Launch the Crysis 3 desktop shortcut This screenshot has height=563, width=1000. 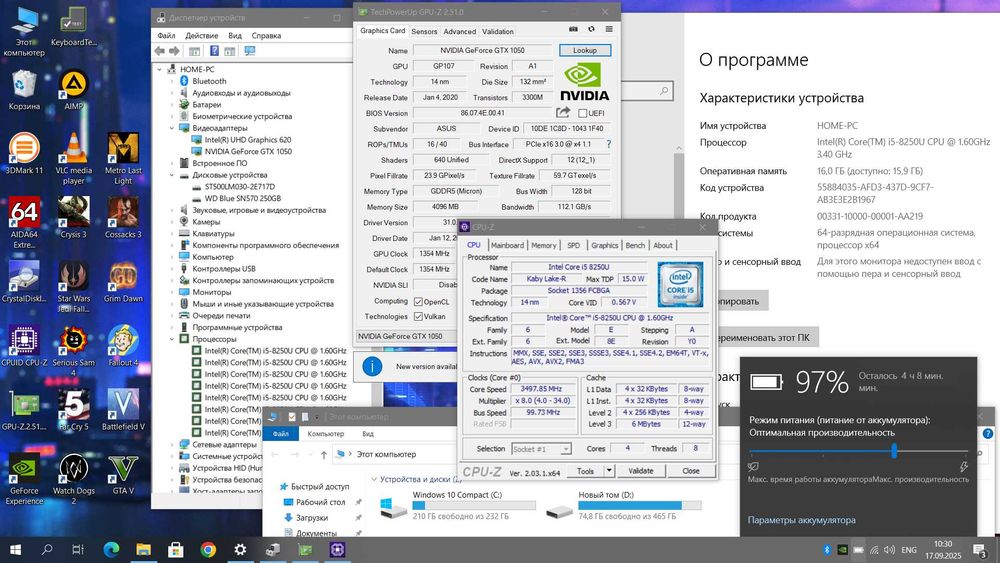click(73, 217)
